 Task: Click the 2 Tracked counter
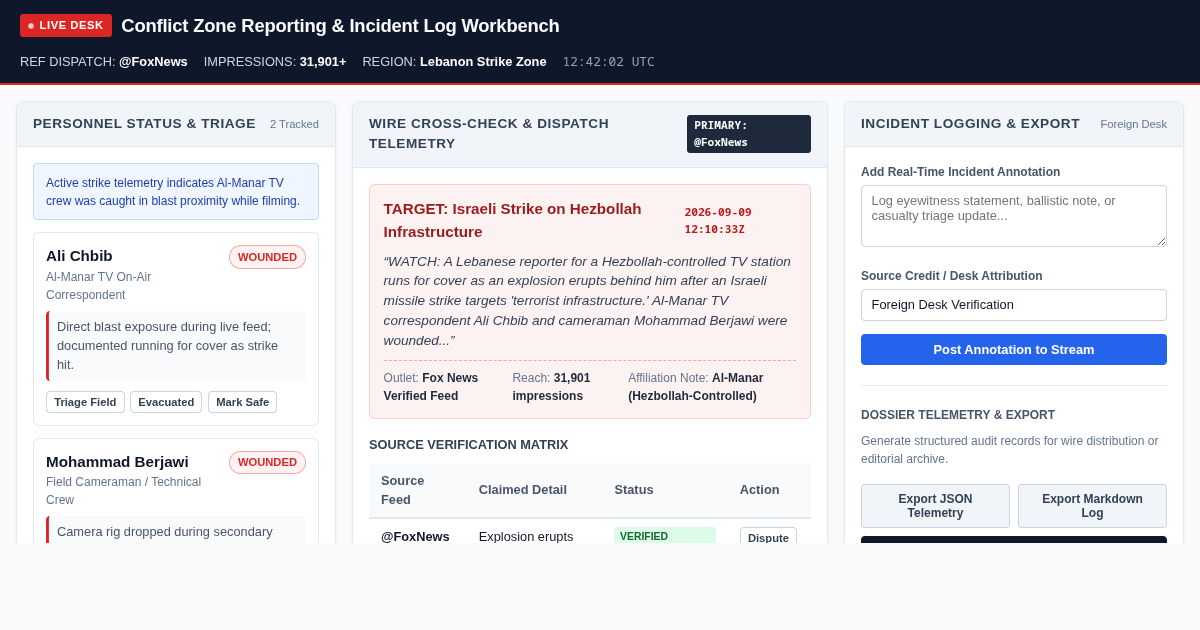tap(294, 124)
